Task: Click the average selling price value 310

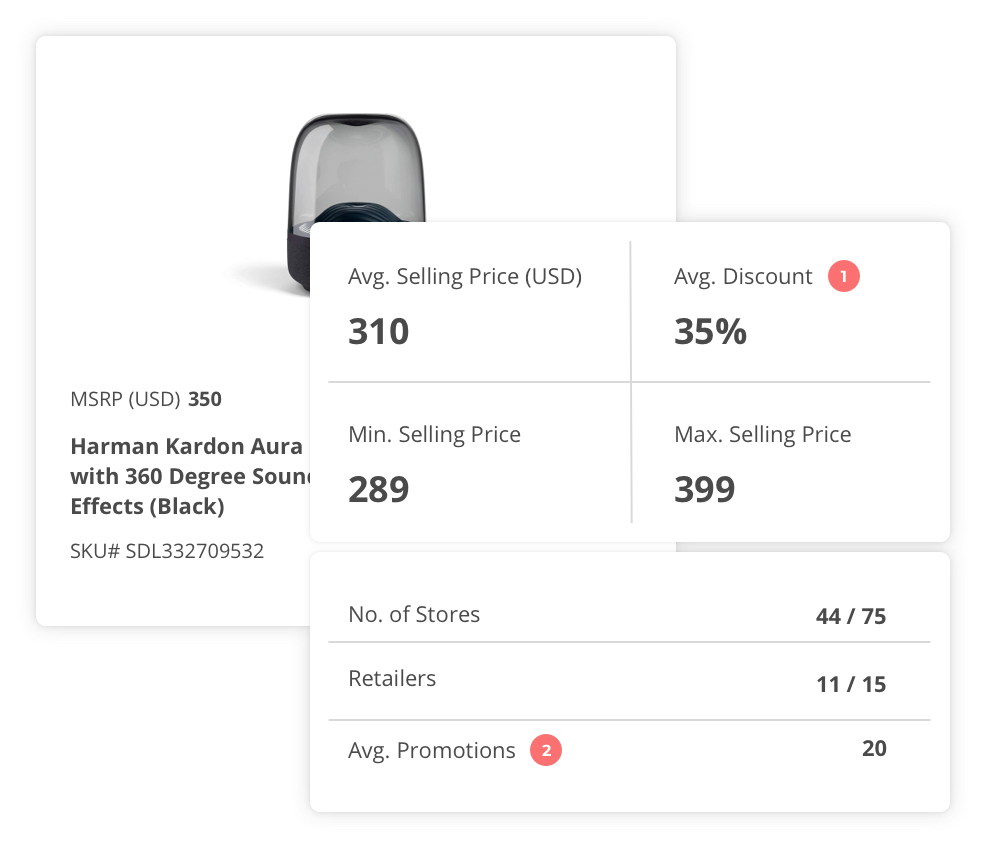Action: tap(379, 331)
